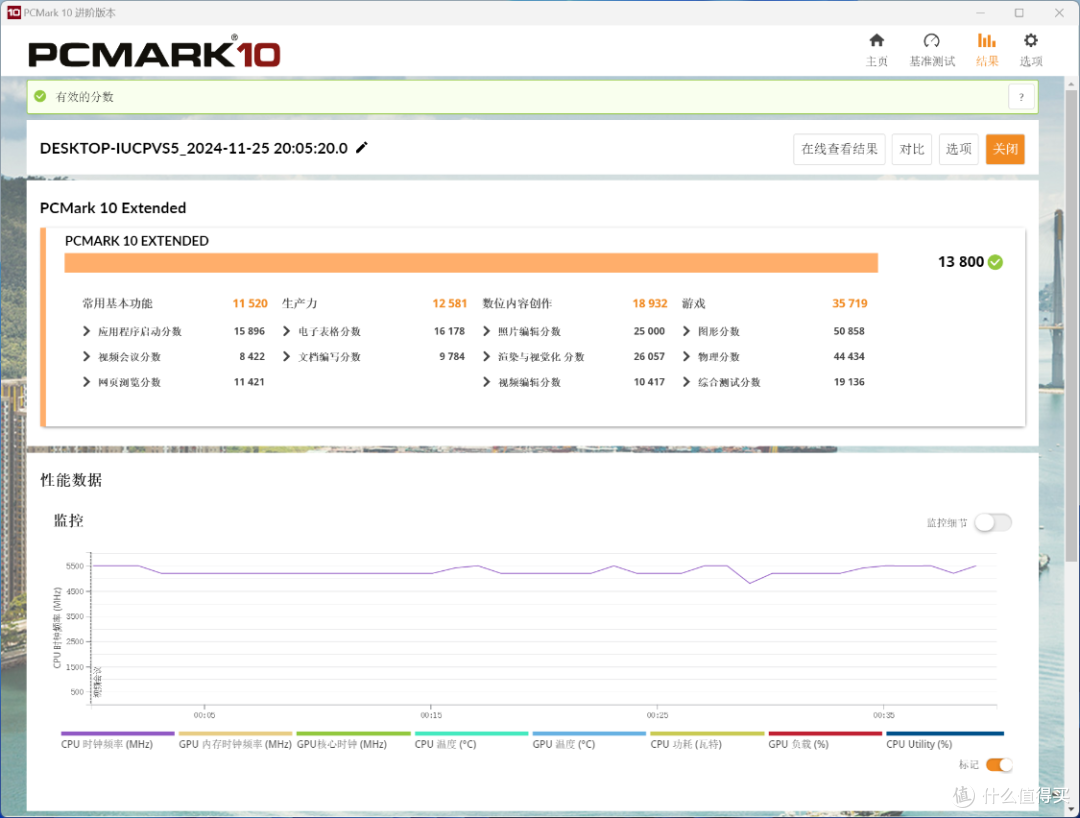Open the home page icon 主页
The width and height of the screenshot is (1080, 818).
point(876,41)
